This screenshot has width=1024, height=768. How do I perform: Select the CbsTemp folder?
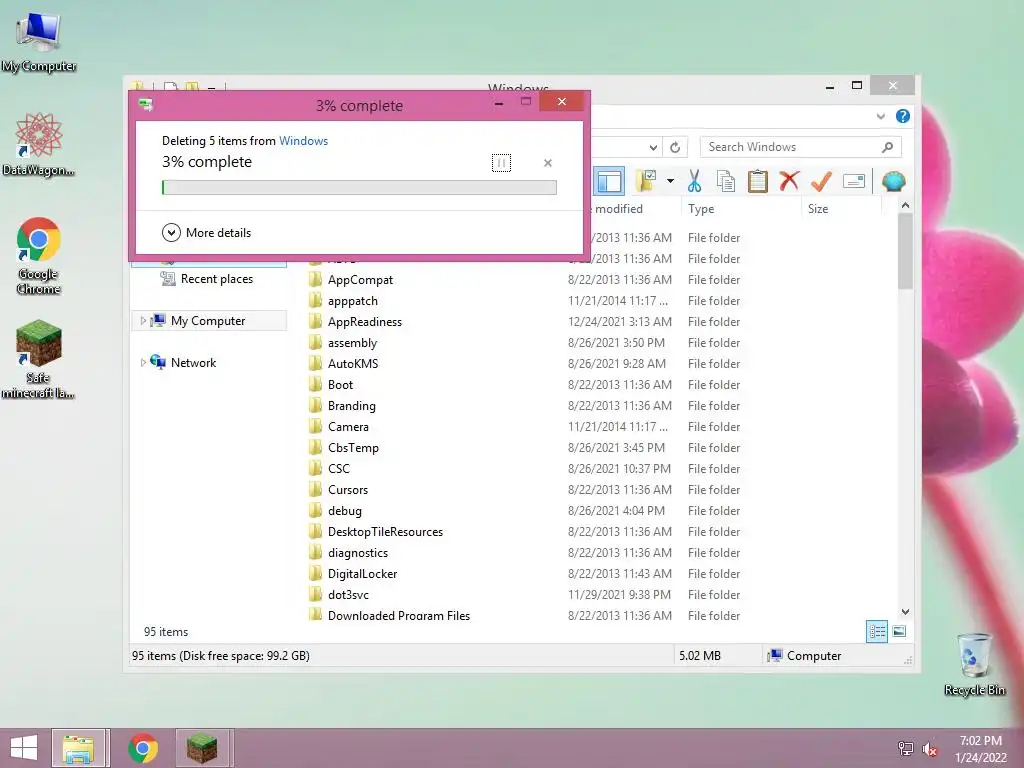pyautogui.click(x=353, y=447)
